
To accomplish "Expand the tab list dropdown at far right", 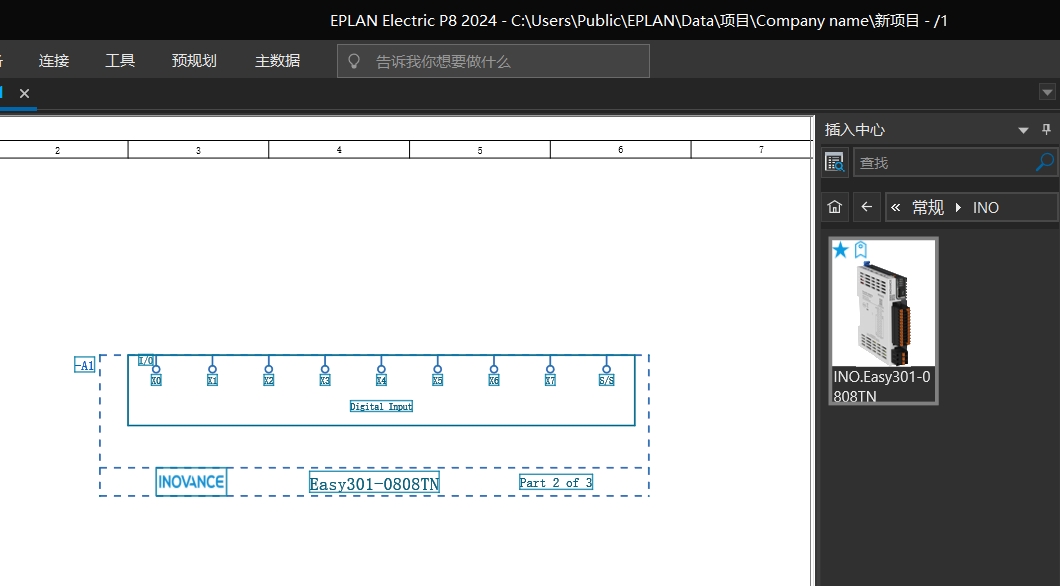I will point(1047,92).
